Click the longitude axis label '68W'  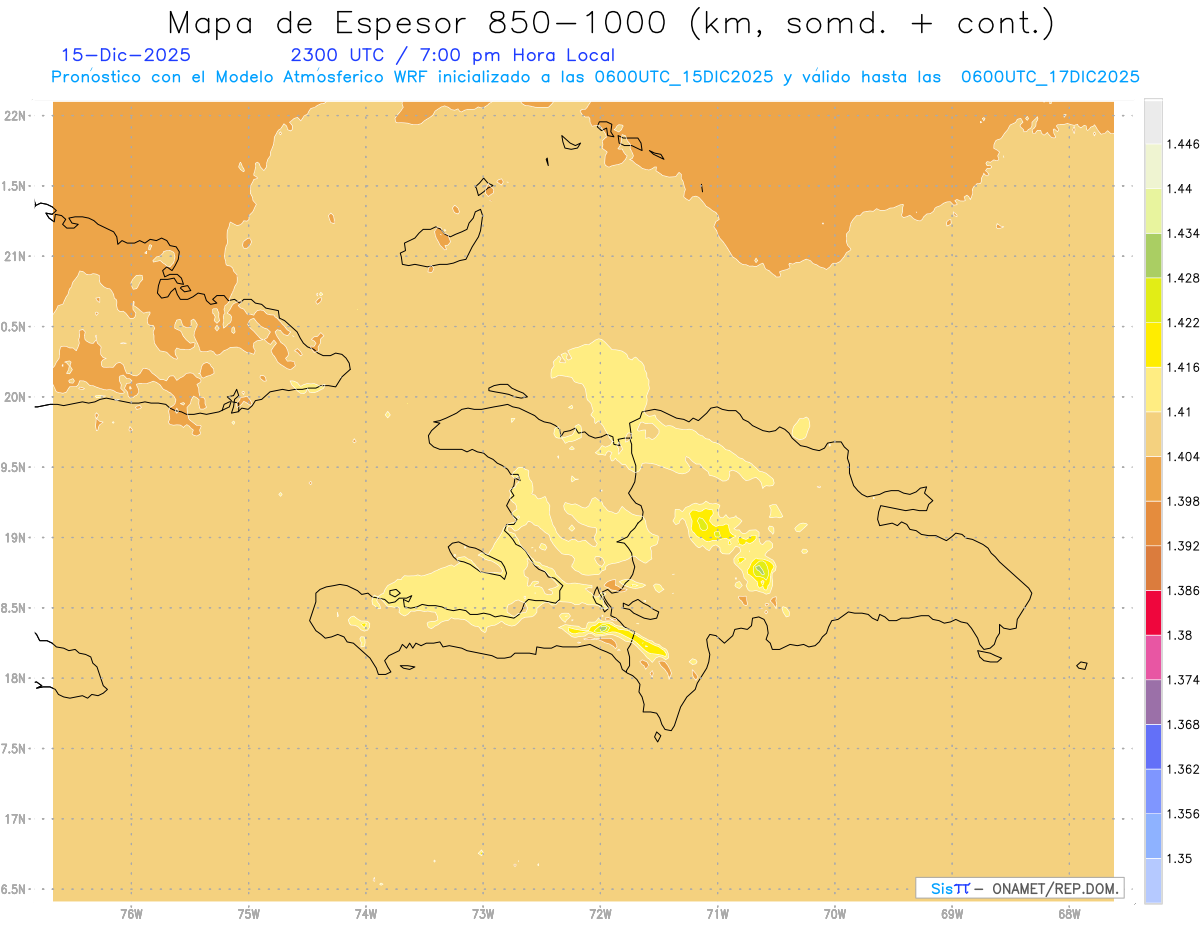click(x=1069, y=913)
